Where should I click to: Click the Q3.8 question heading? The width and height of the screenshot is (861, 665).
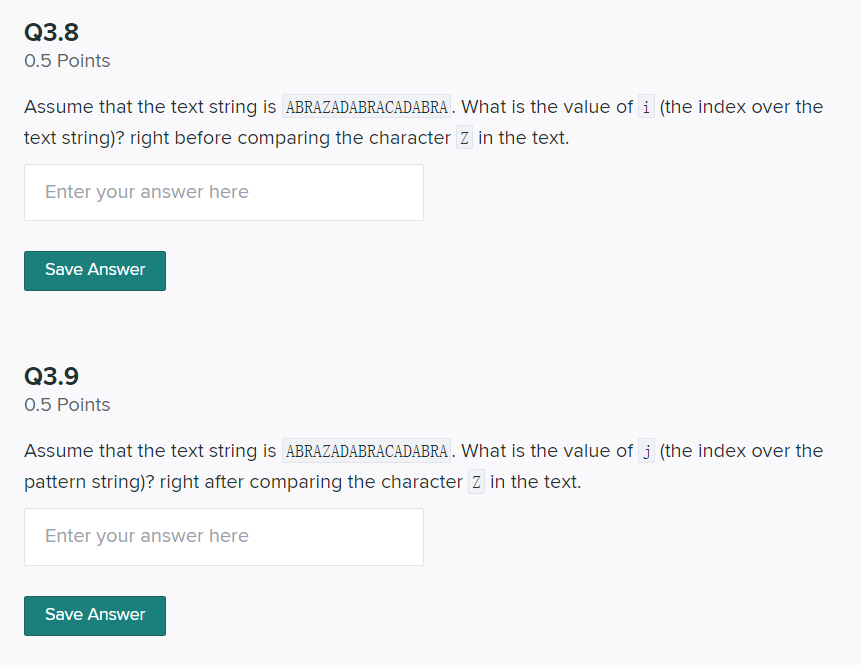[x=50, y=32]
